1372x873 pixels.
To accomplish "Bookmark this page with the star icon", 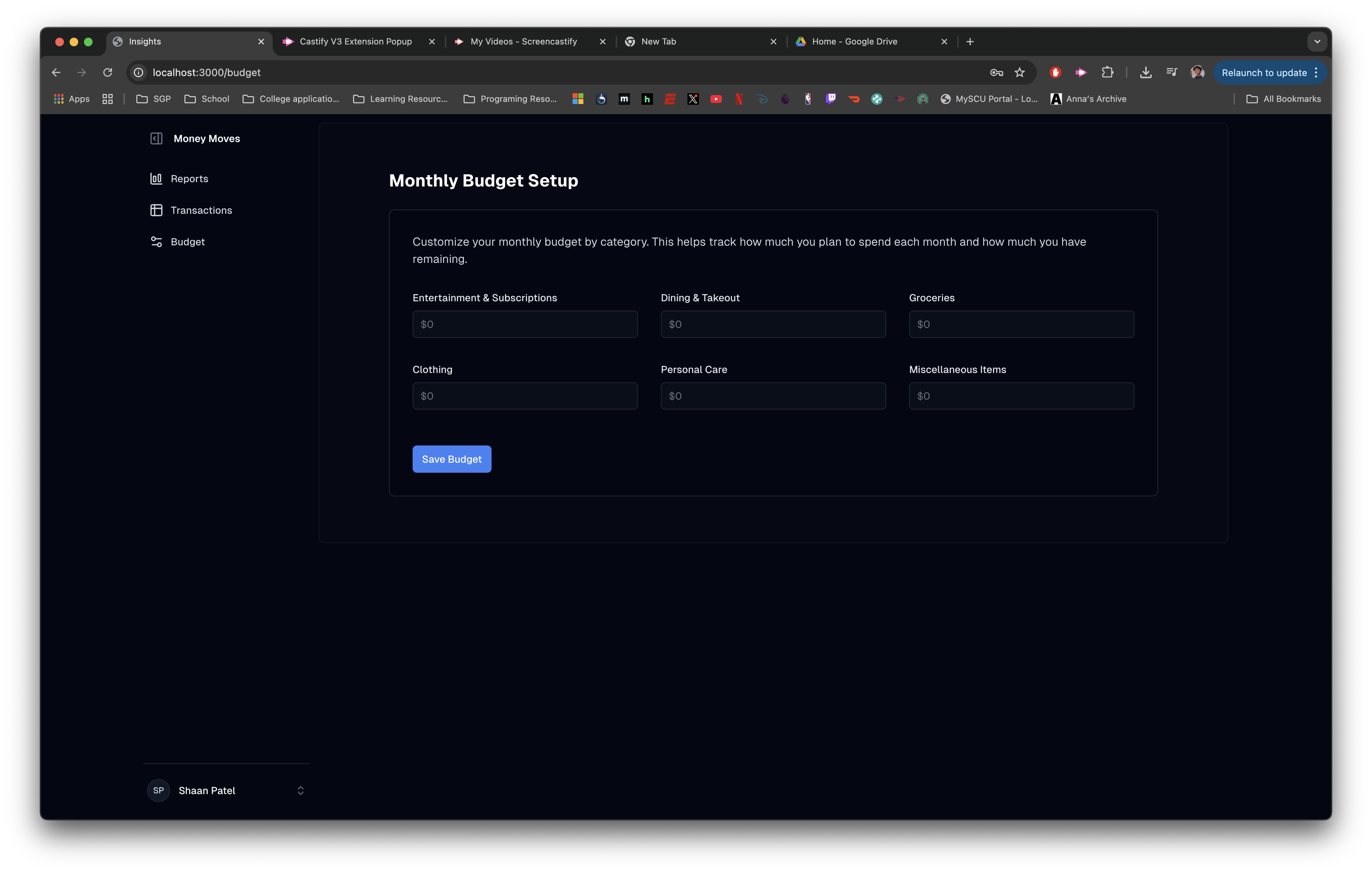I will (1019, 72).
